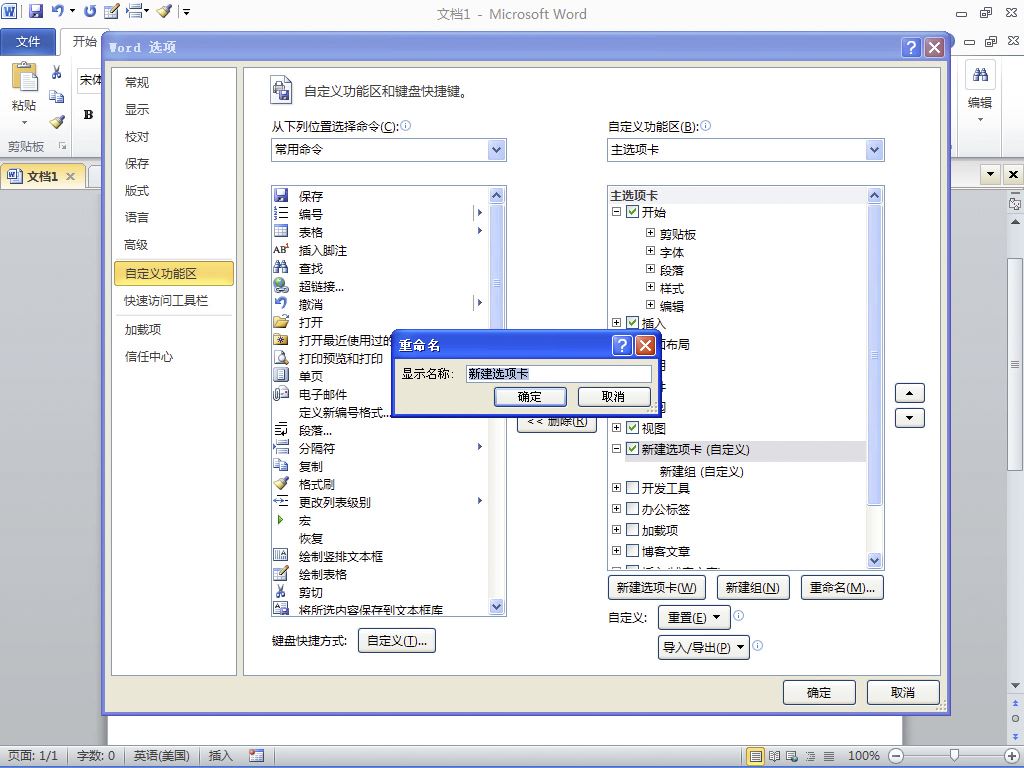1024x768 pixels.
Task: Click the Cut scissors icon in ribbon
Action: pyautogui.click(x=57, y=72)
